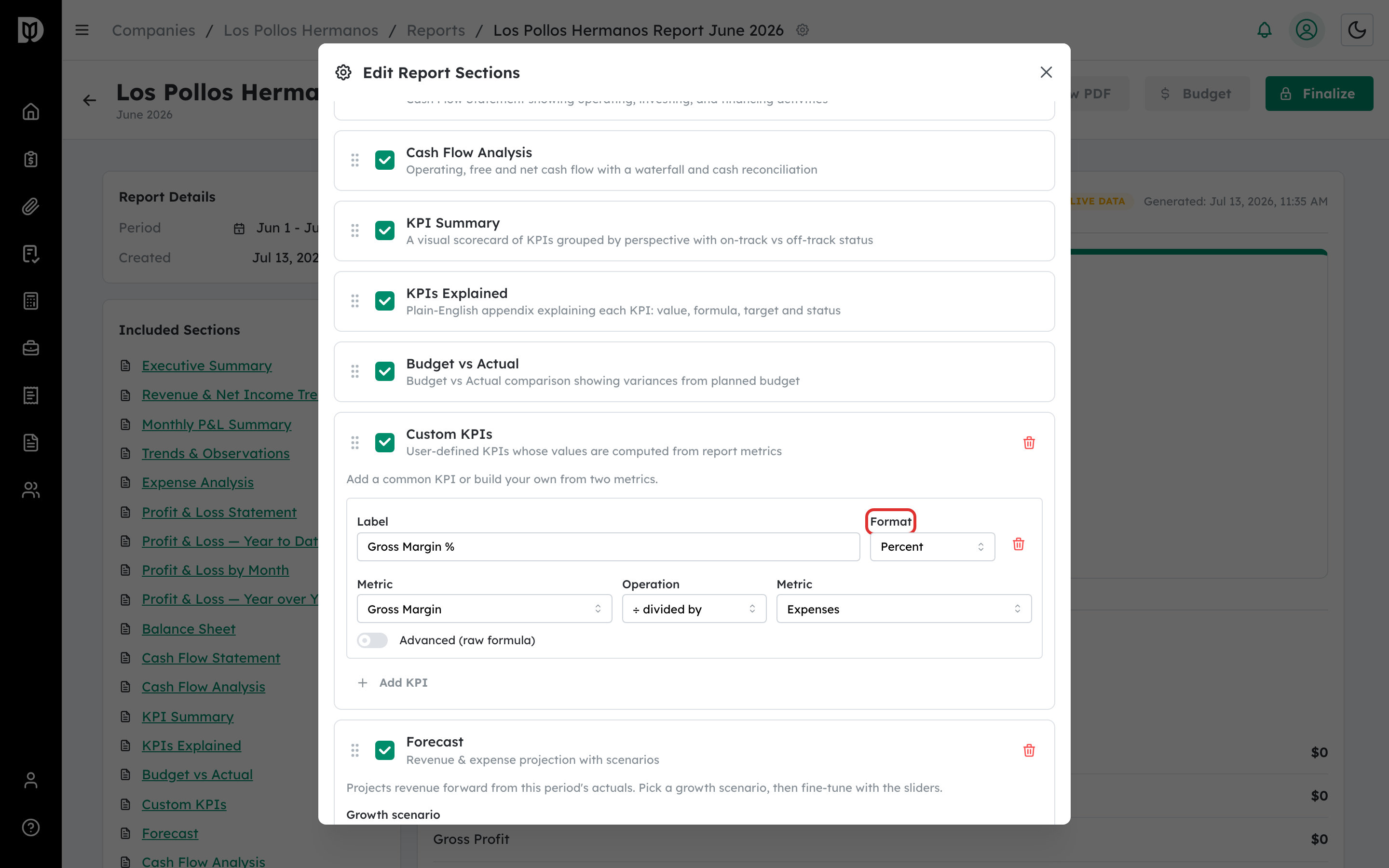Open the Operation dropdown 'divided by'
Image resolution: width=1389 pixels, height=868 pixels.
[x=694, y=609]
